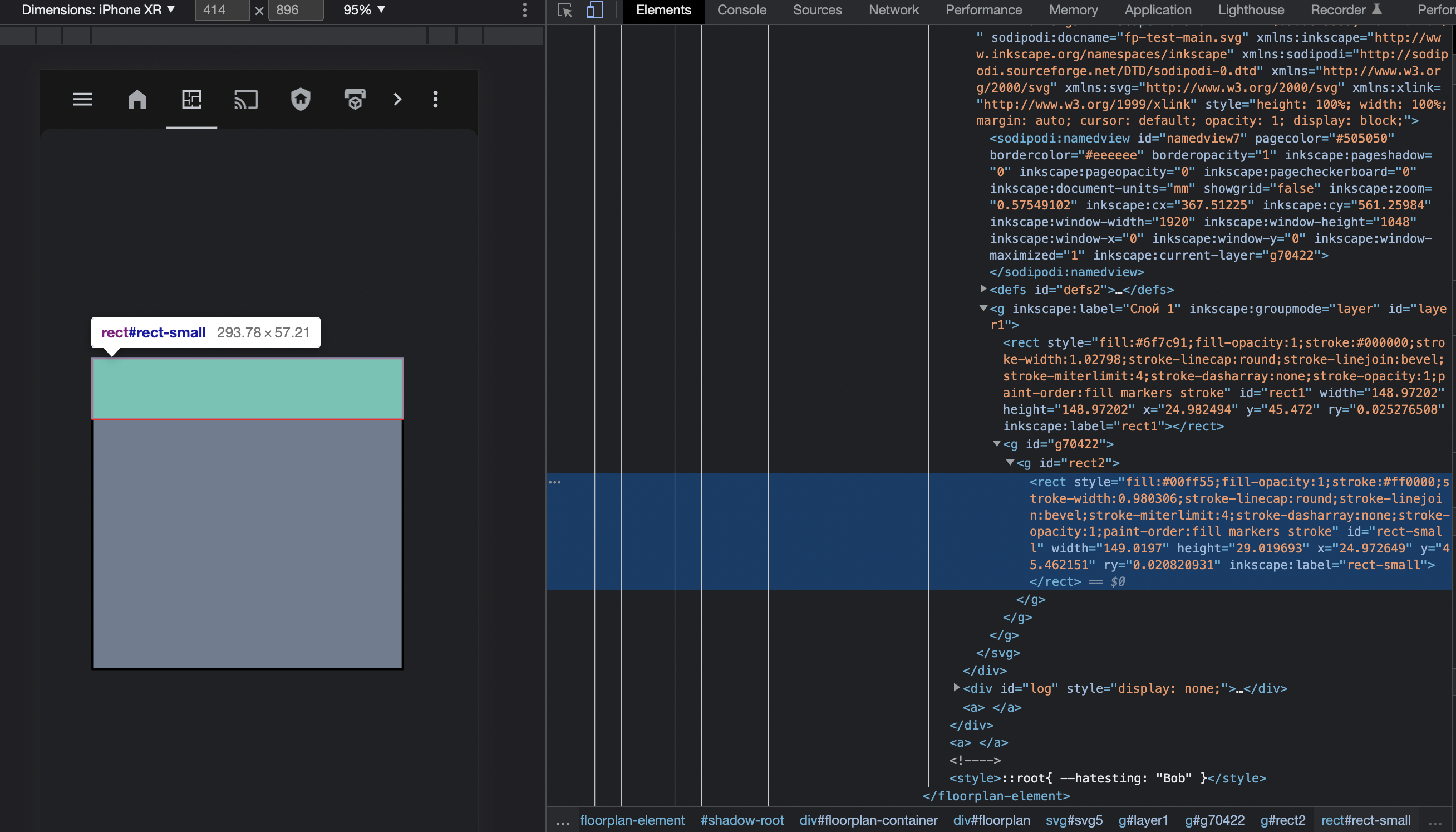The height and width of the screenshot is (832, 1456).
Task: Click the vertical dots menu in app toolbar
Action: click(435, 100)
